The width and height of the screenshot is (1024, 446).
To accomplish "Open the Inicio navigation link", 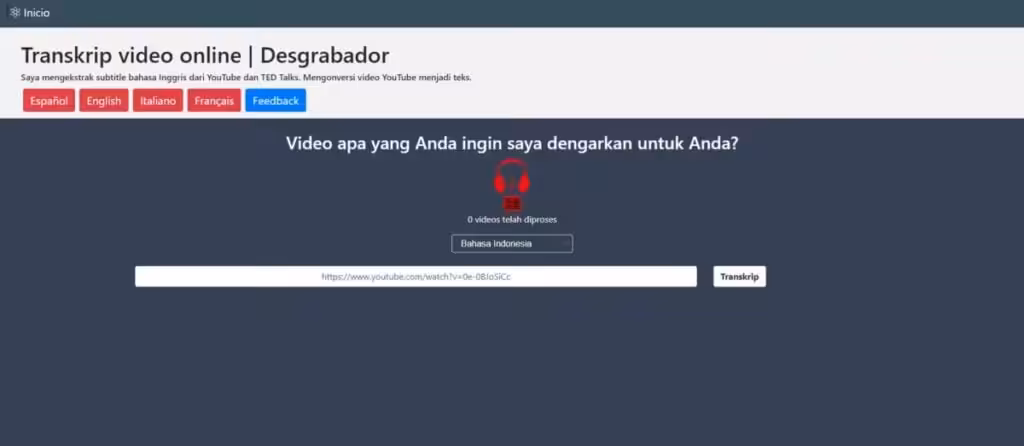I will [x=36, y=13].
